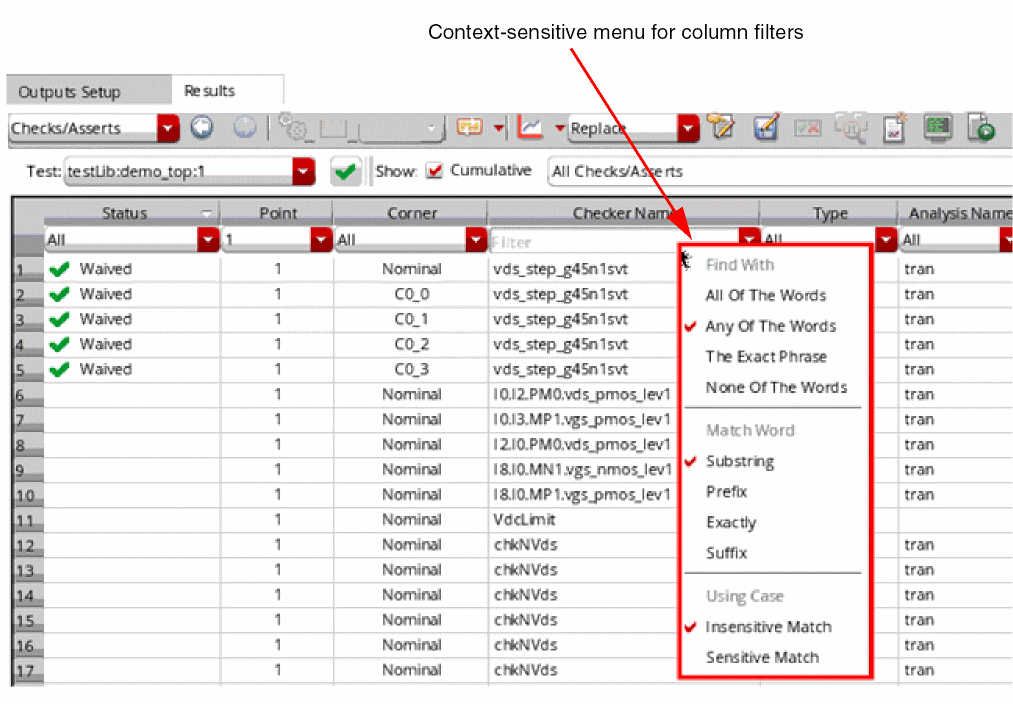Expand the Test testLib:demo_top:1 dropdown
Image resolution: width=1013 pixels, height=704 pixels.
coord(304,171)
